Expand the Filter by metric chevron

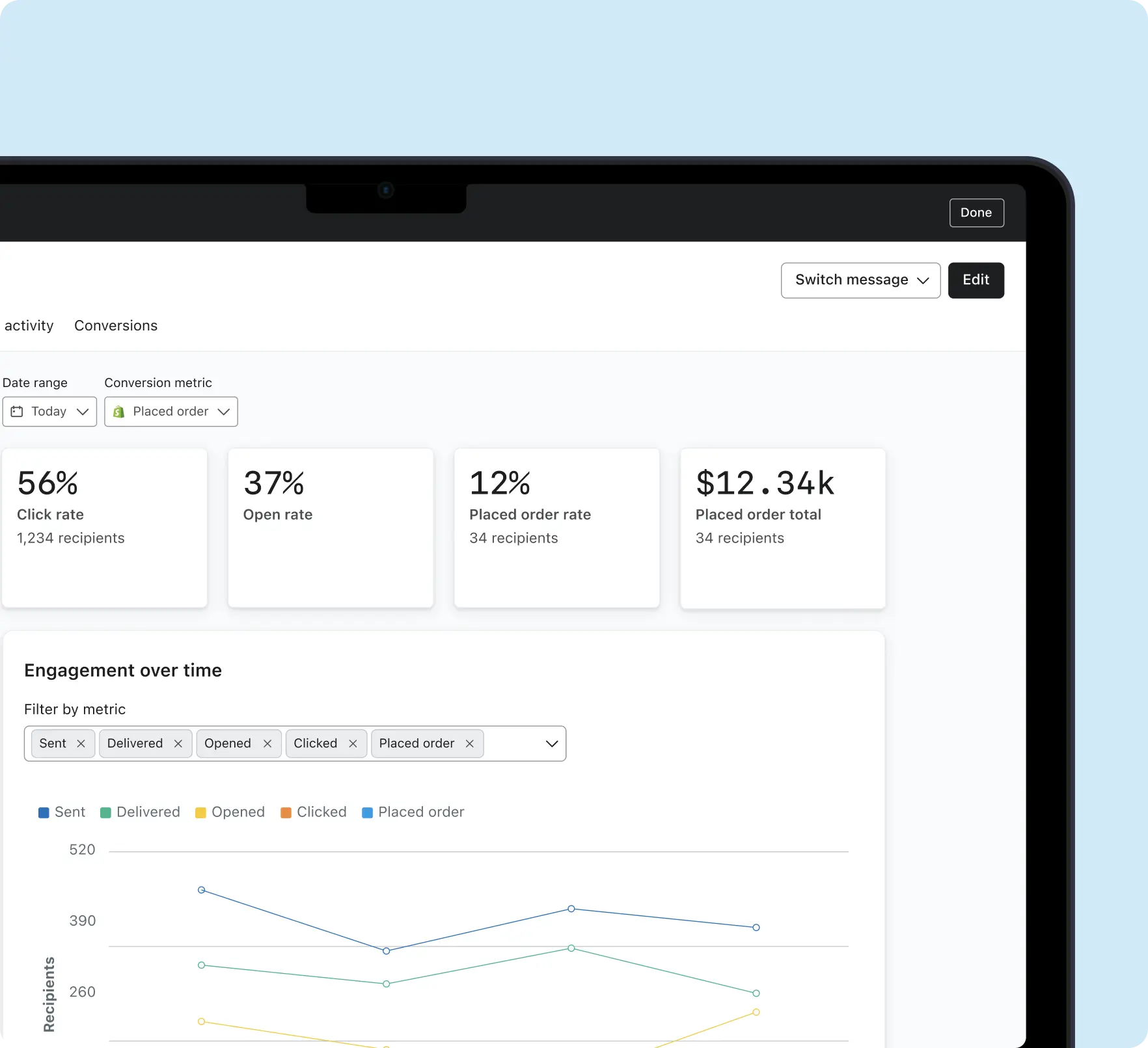[552, 744]
